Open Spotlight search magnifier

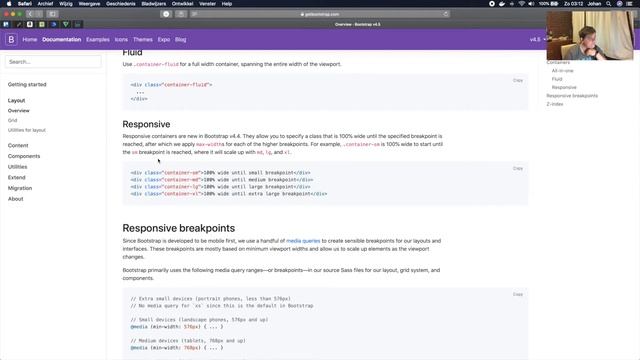(609, 4)
